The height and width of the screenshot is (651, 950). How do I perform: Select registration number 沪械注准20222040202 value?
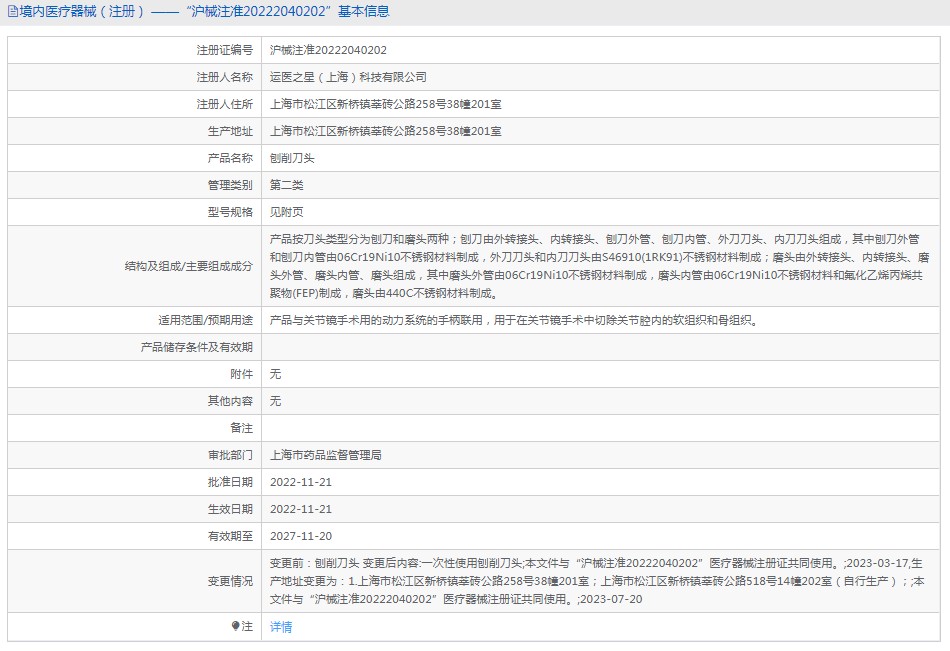click(x=328, y=50)
